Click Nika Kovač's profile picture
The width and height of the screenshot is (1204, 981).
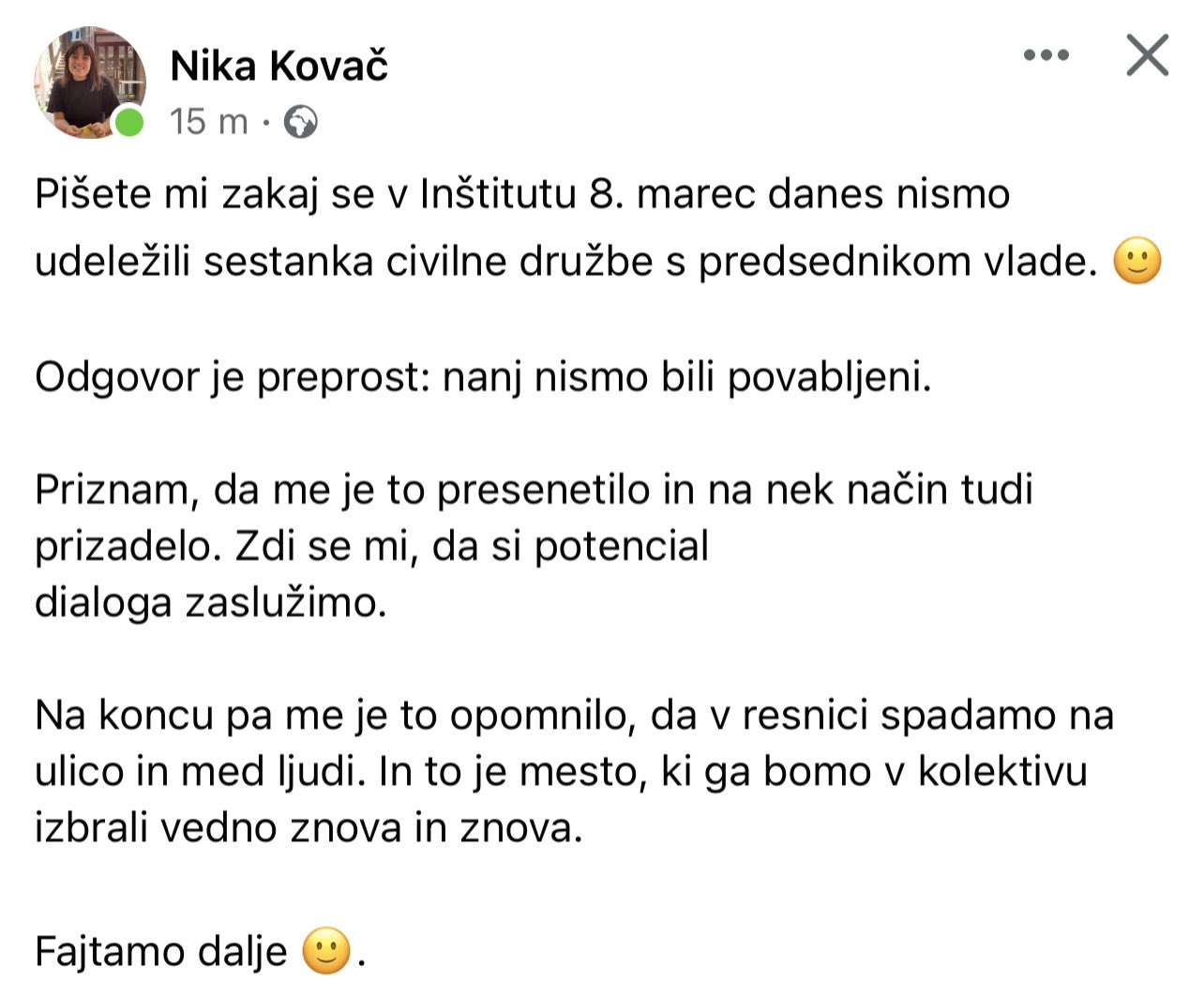point(89,82)
